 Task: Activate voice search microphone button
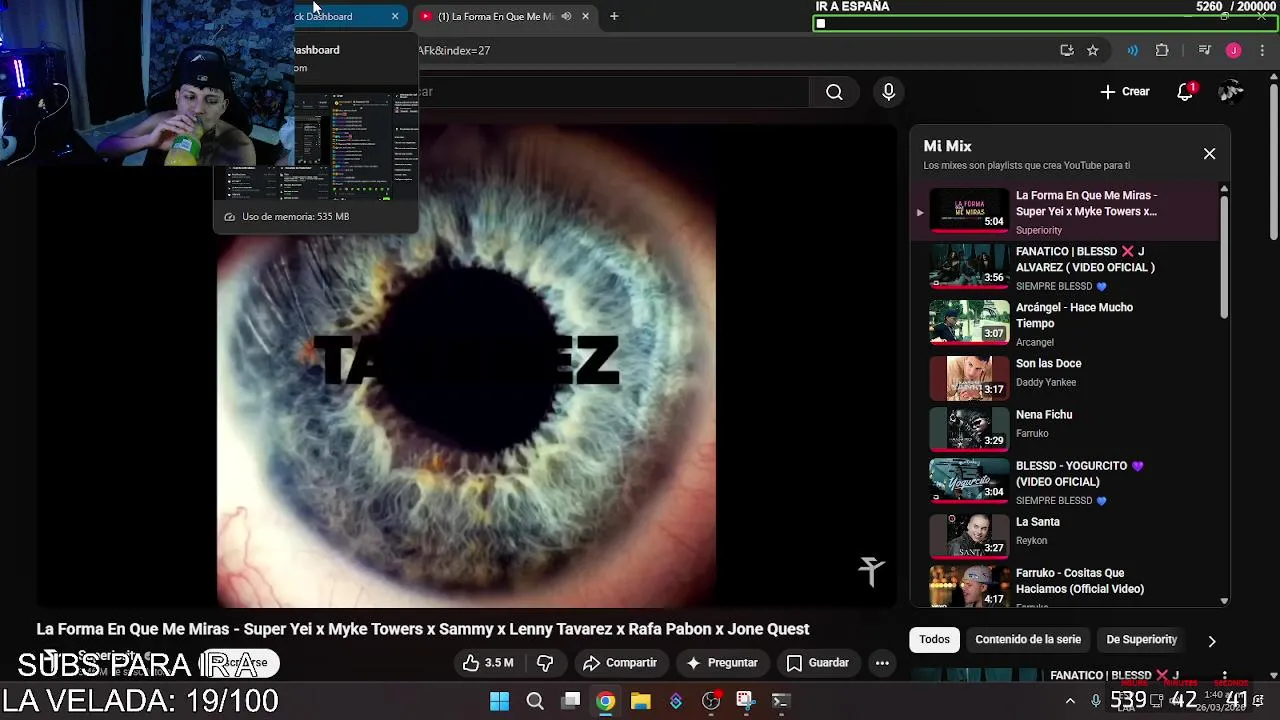(x=888, y=92)
